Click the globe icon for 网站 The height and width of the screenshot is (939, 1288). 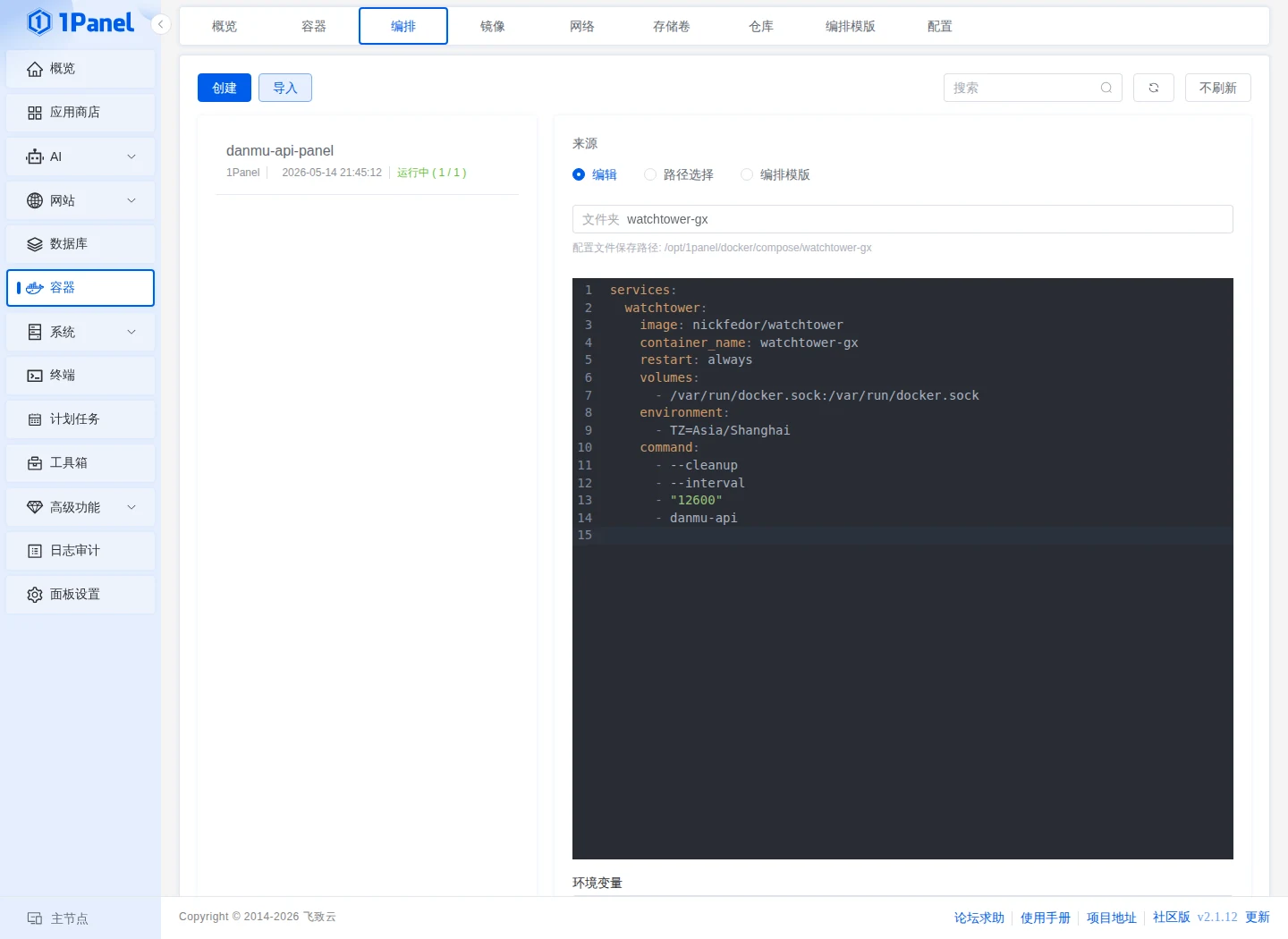click(x=35, y=200)
